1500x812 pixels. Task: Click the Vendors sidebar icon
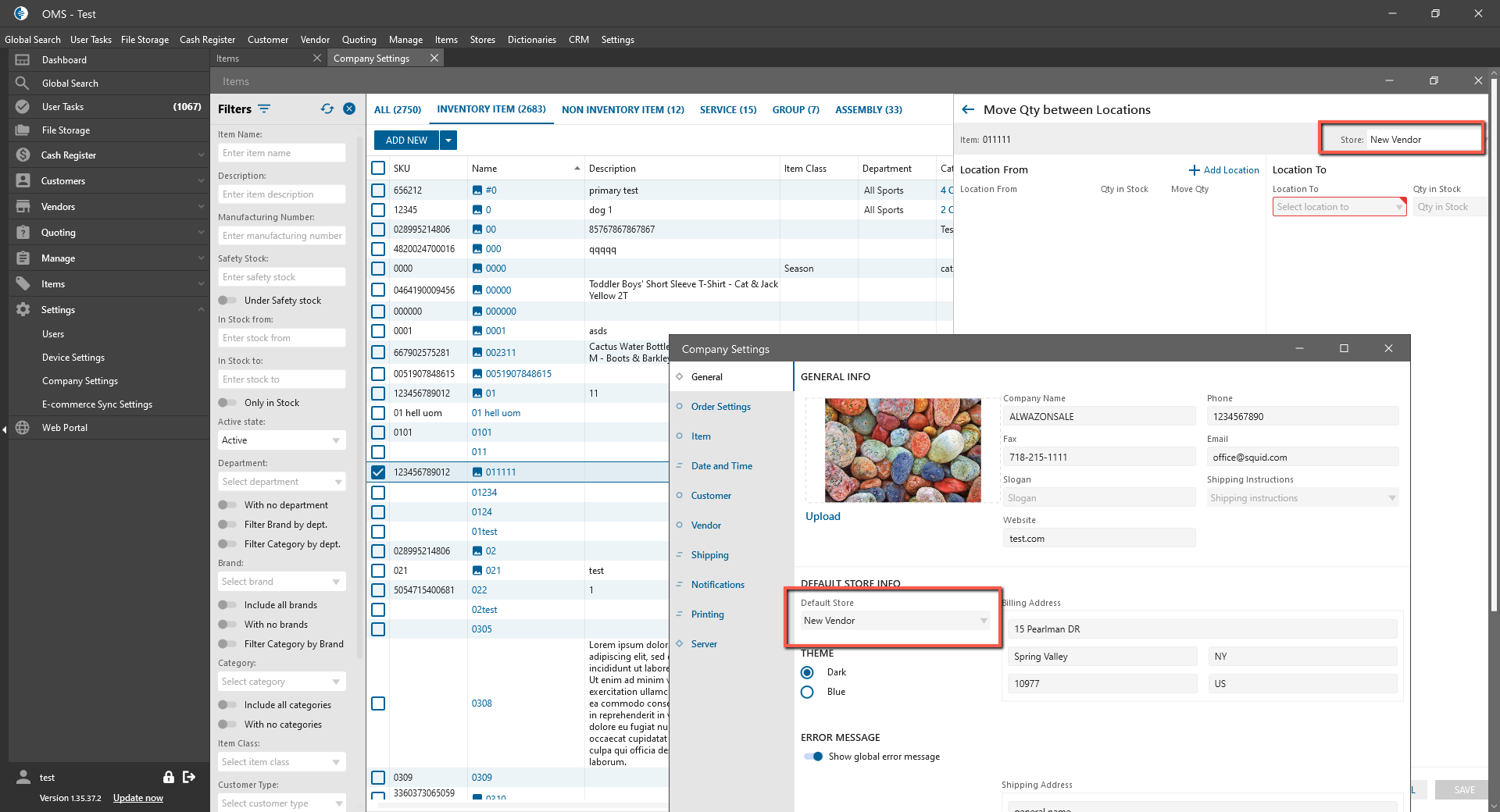point(23,207)
